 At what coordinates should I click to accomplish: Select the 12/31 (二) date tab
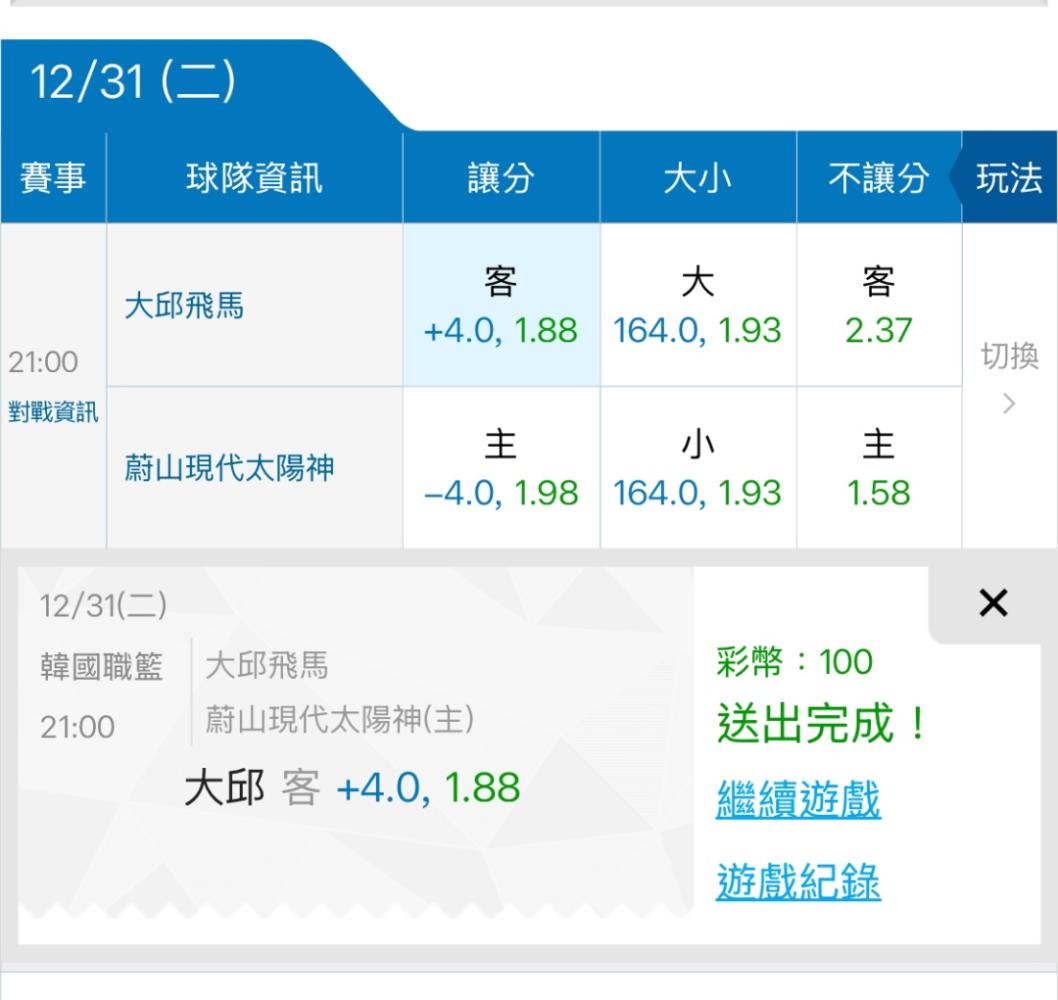coord(132,82)
